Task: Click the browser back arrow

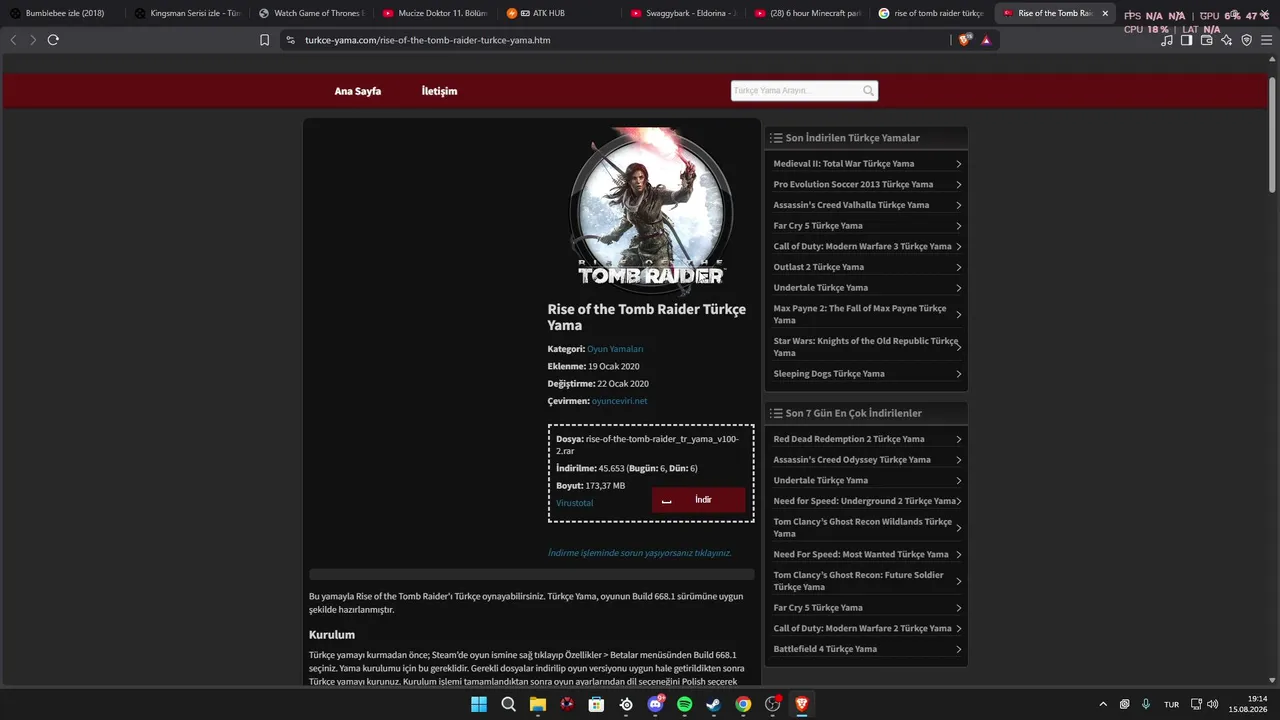Action: [13, 40]
